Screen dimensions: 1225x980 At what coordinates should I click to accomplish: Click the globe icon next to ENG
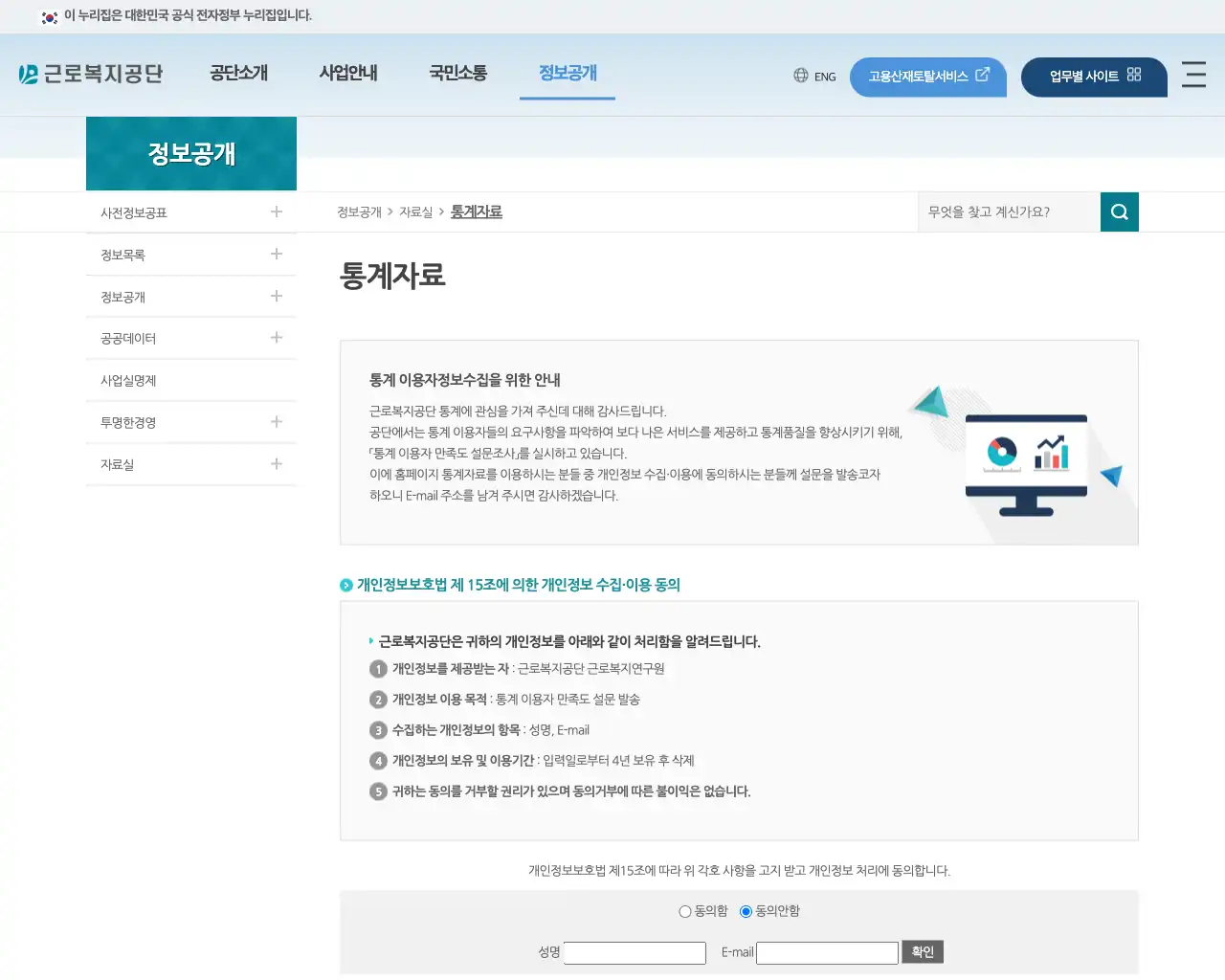(x=800, y=76)
